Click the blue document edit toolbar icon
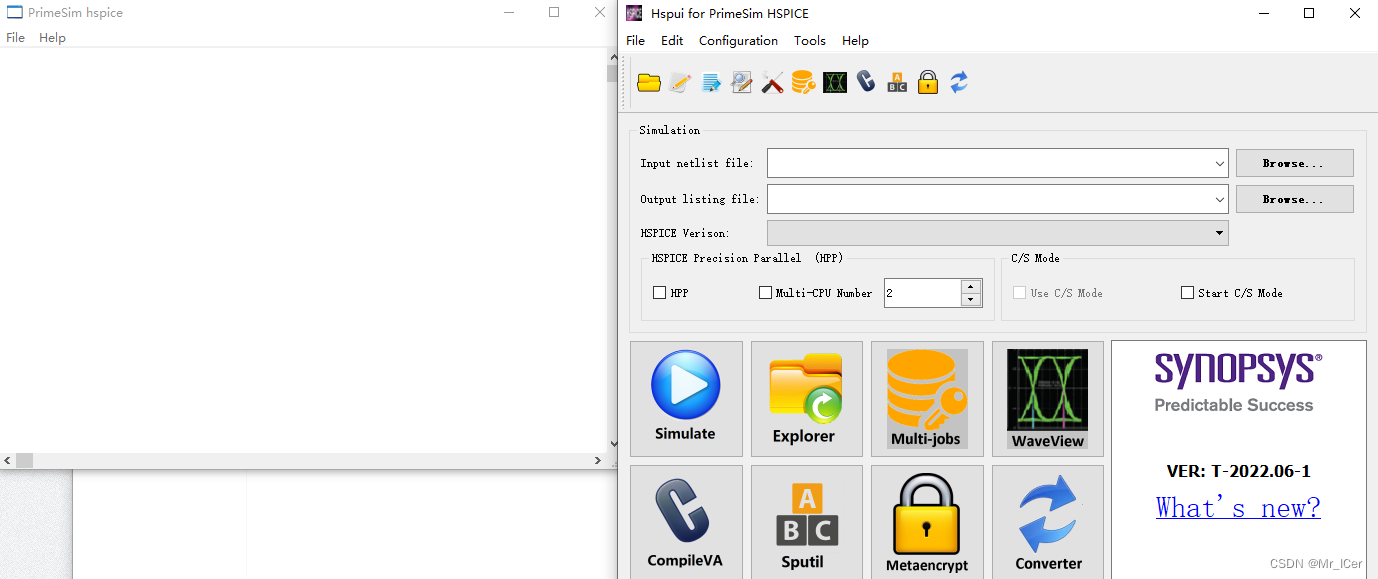Image resolution: width=1378 pixels, height=579 pixels. click(711, 82)
